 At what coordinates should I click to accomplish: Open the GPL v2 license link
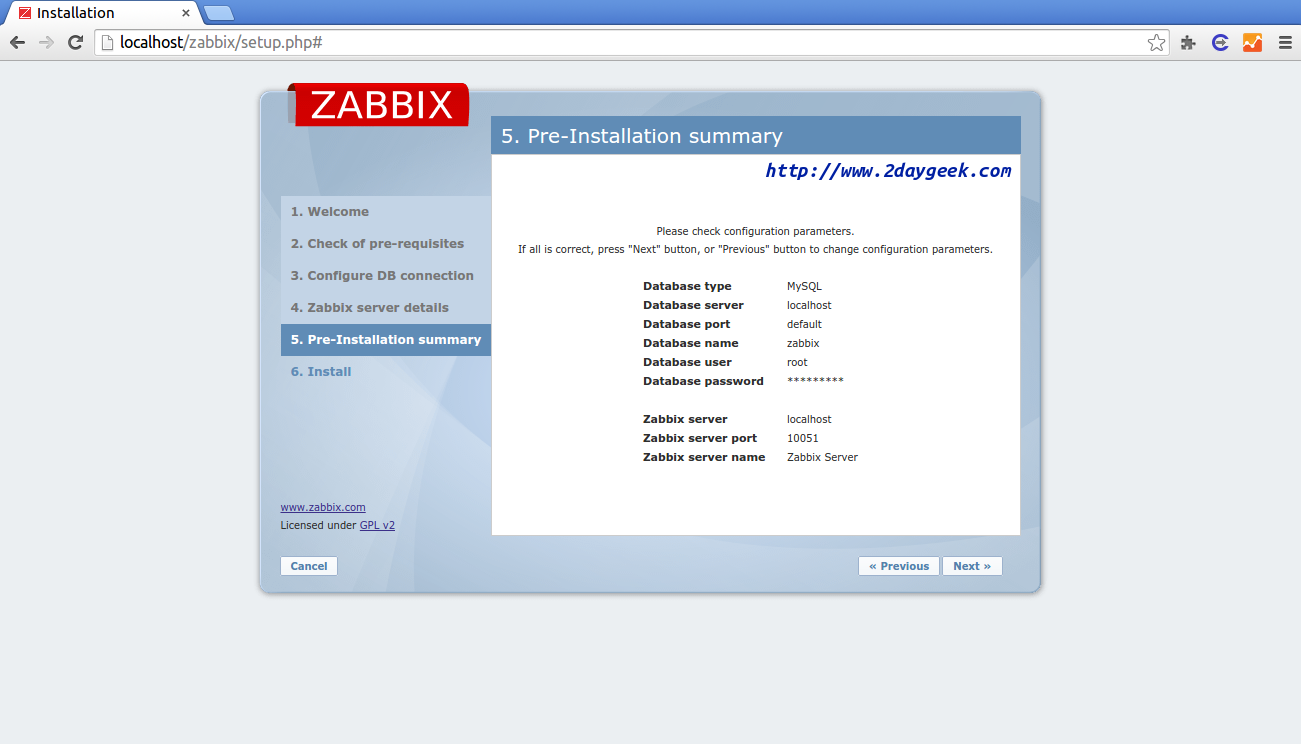[377, 525]
